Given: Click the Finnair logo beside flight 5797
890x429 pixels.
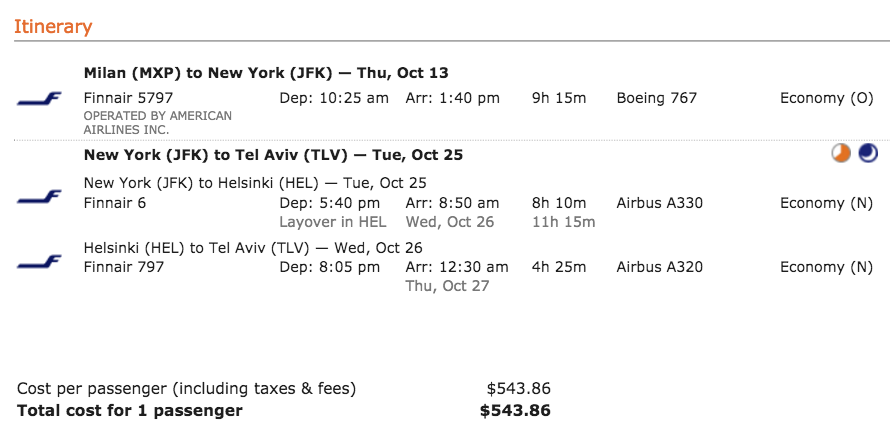Looking at the screenshot, I should (x=39, y=99).
